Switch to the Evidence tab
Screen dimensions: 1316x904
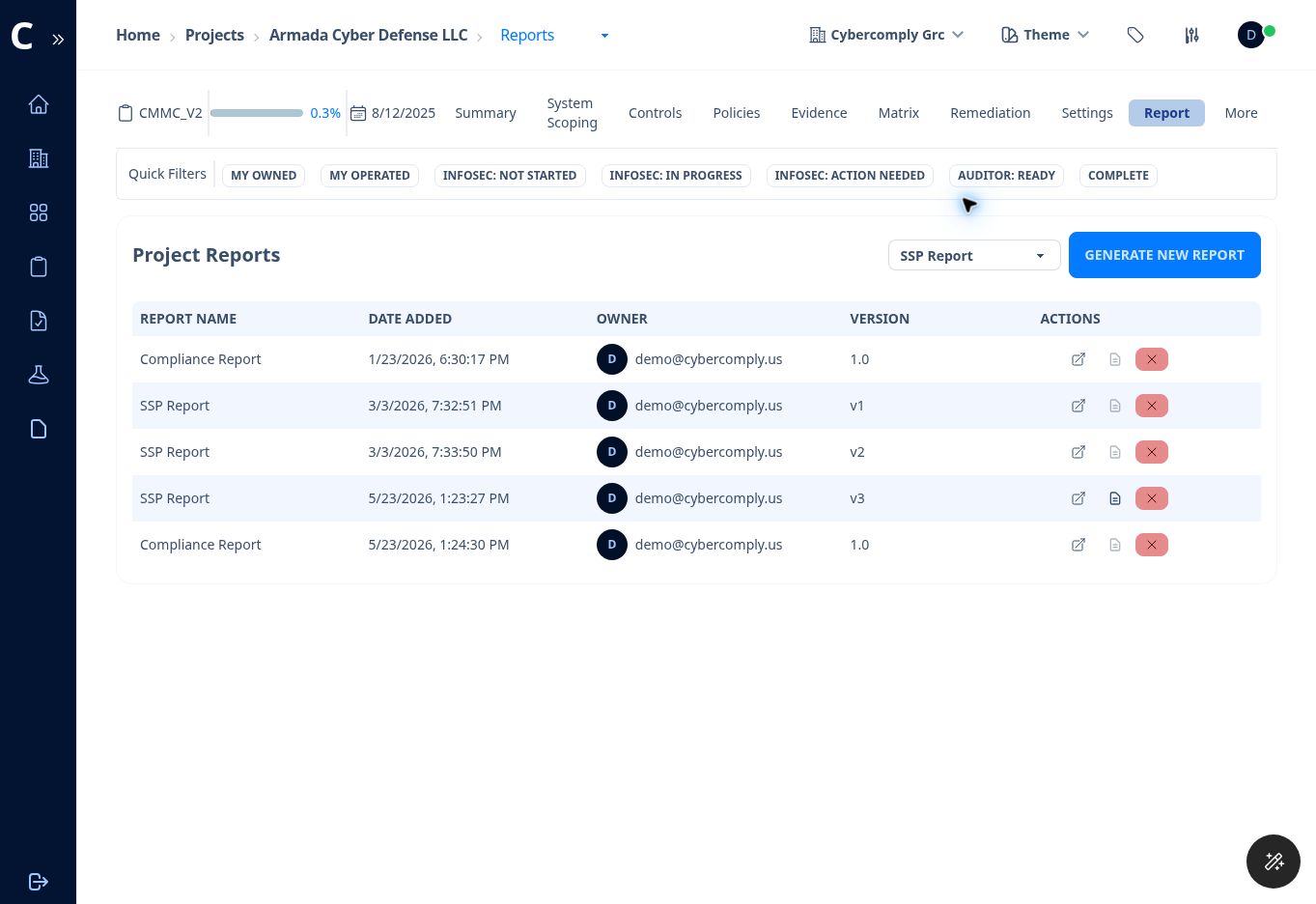819,113
